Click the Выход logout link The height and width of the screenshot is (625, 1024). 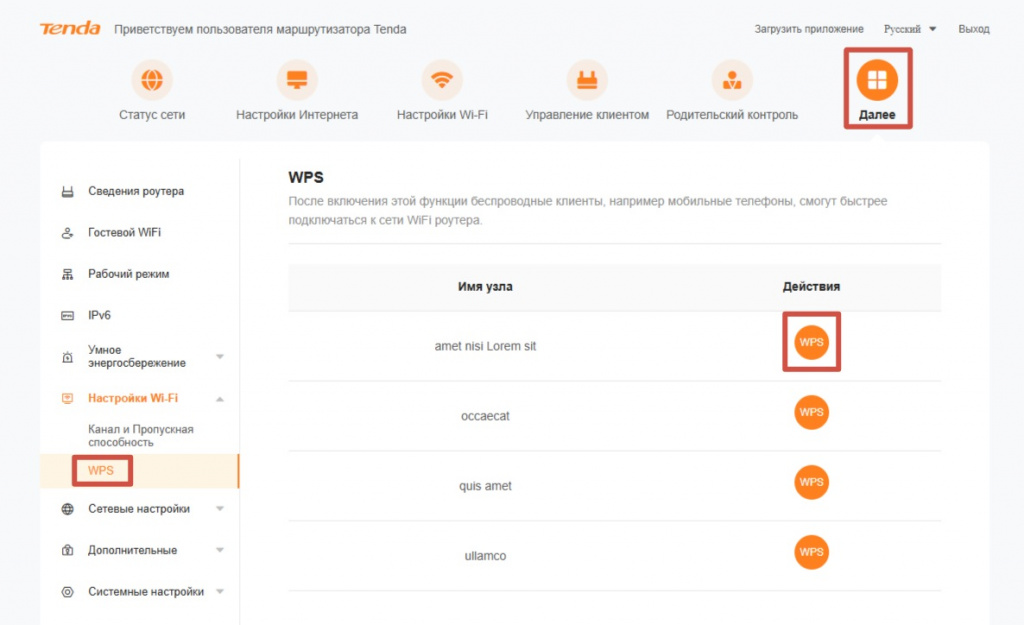pos(974,29)
